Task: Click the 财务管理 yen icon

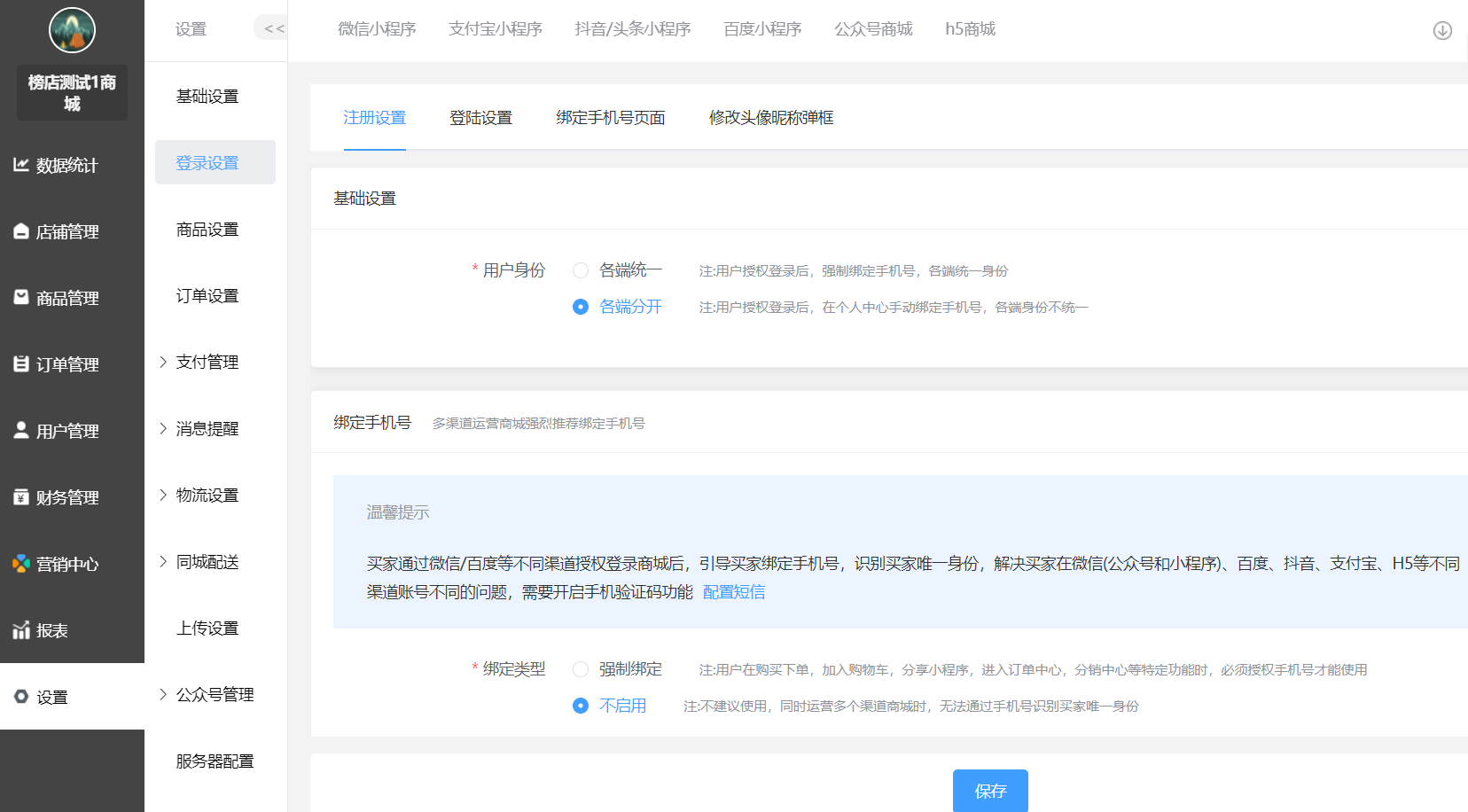Action: pos(21,497)
